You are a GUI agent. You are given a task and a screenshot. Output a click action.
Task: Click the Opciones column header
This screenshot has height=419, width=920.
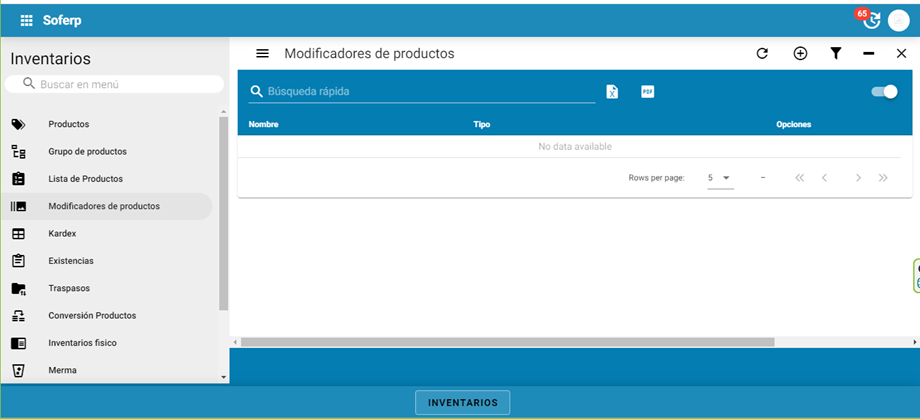tap(793, 124)
